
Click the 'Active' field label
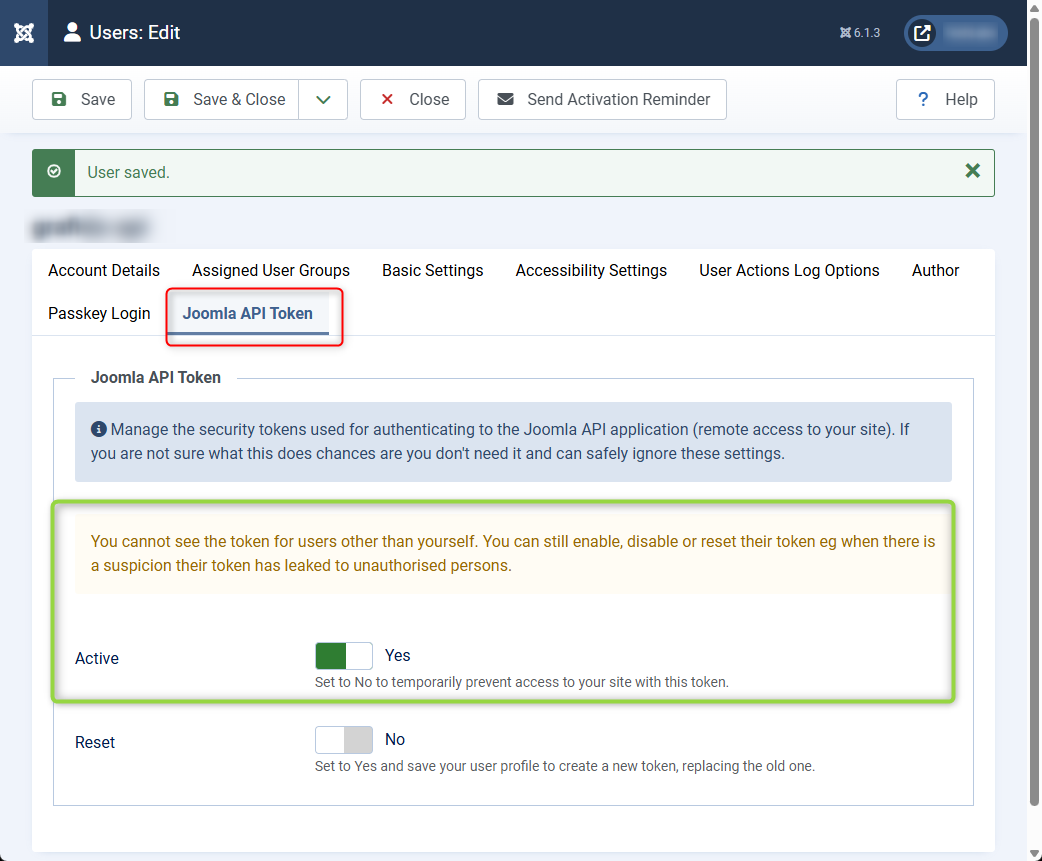coord(96,658)
